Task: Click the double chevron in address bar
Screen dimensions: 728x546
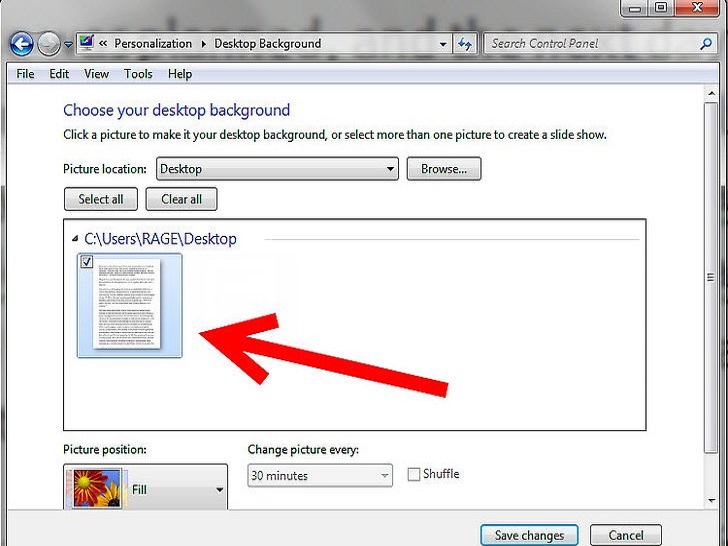Action: tap(103, 43)
